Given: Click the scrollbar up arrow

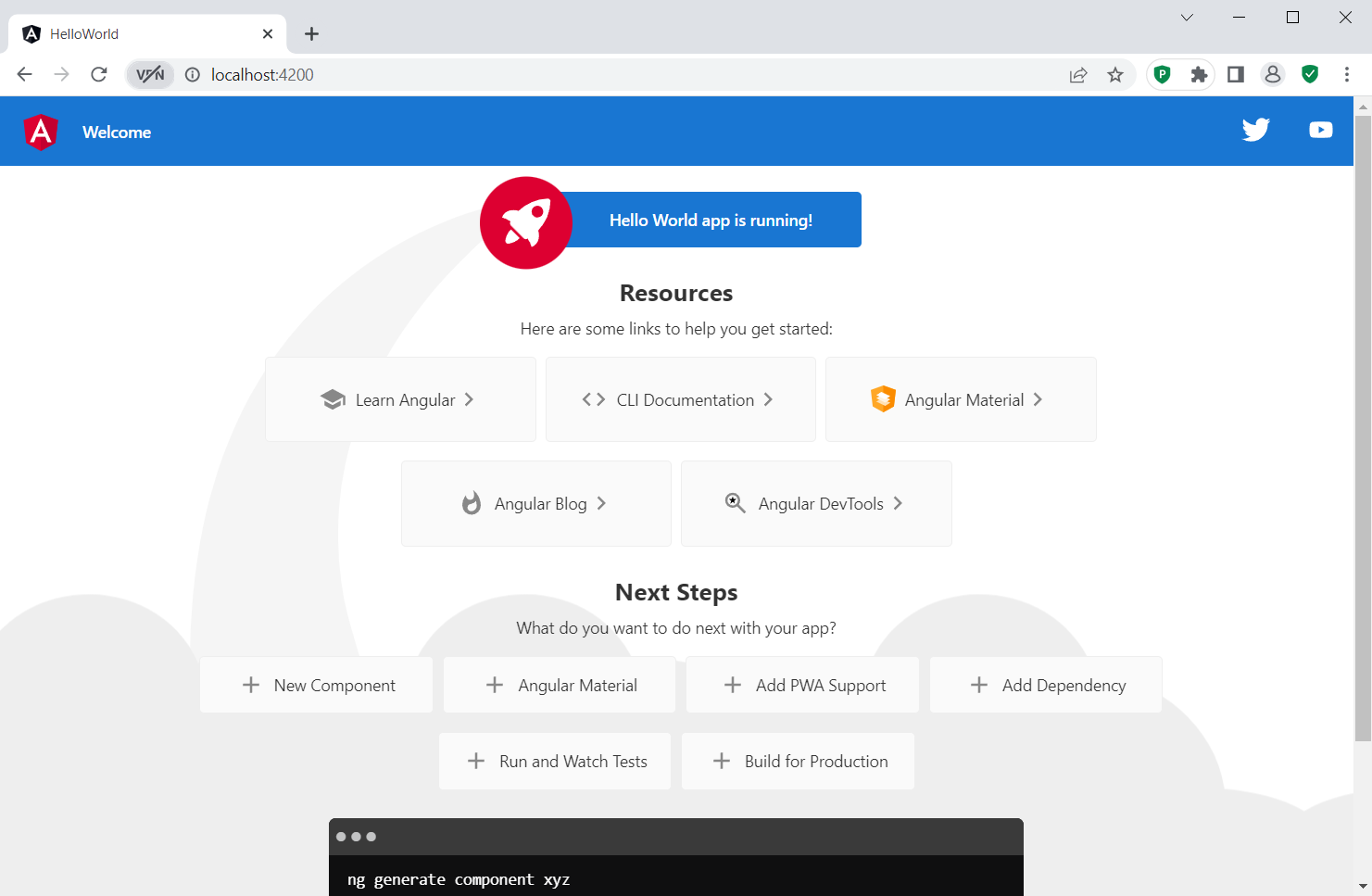Looking at the screenshot, I should pos(1363,106).
